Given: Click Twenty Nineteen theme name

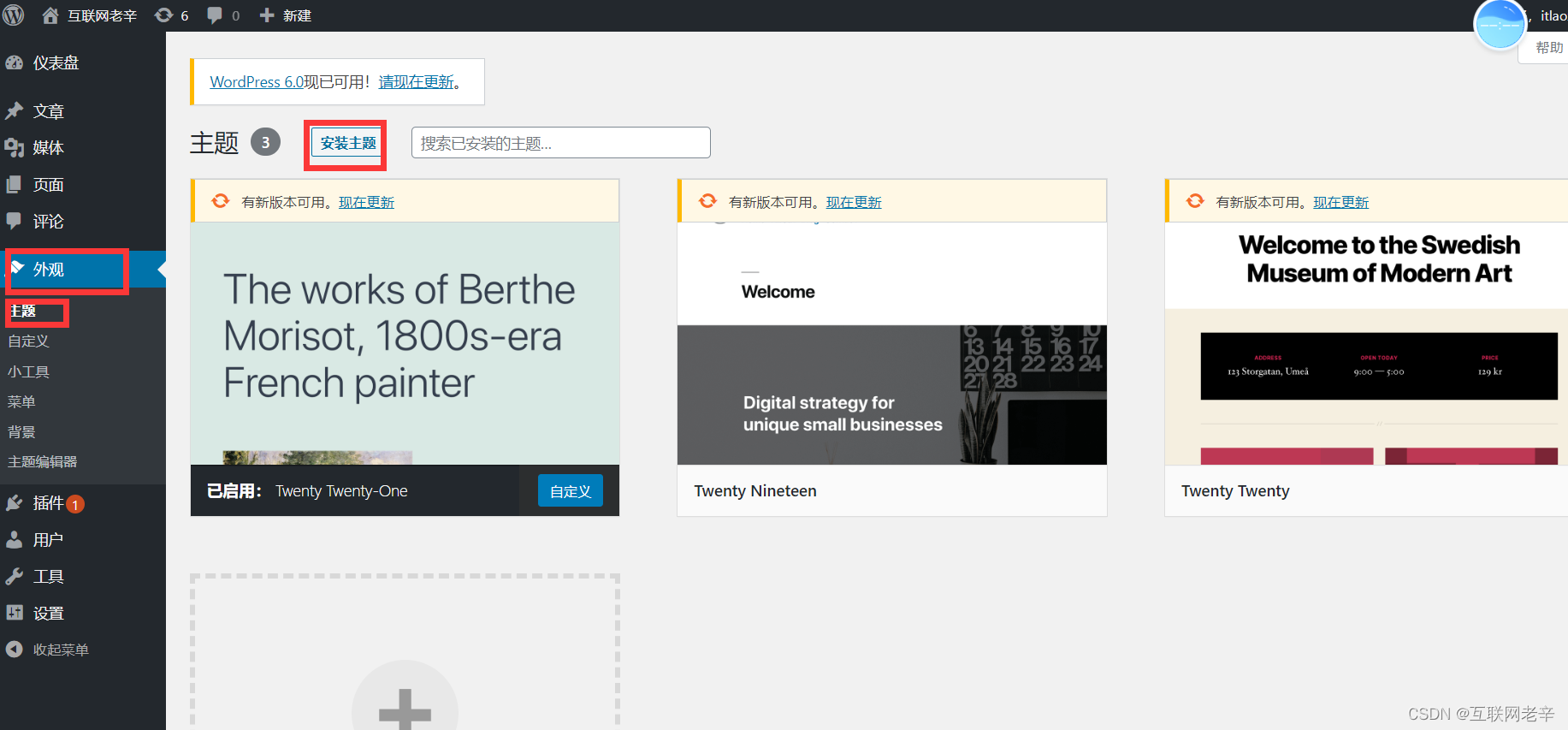Looking at the screenshot, I should 755,491.
